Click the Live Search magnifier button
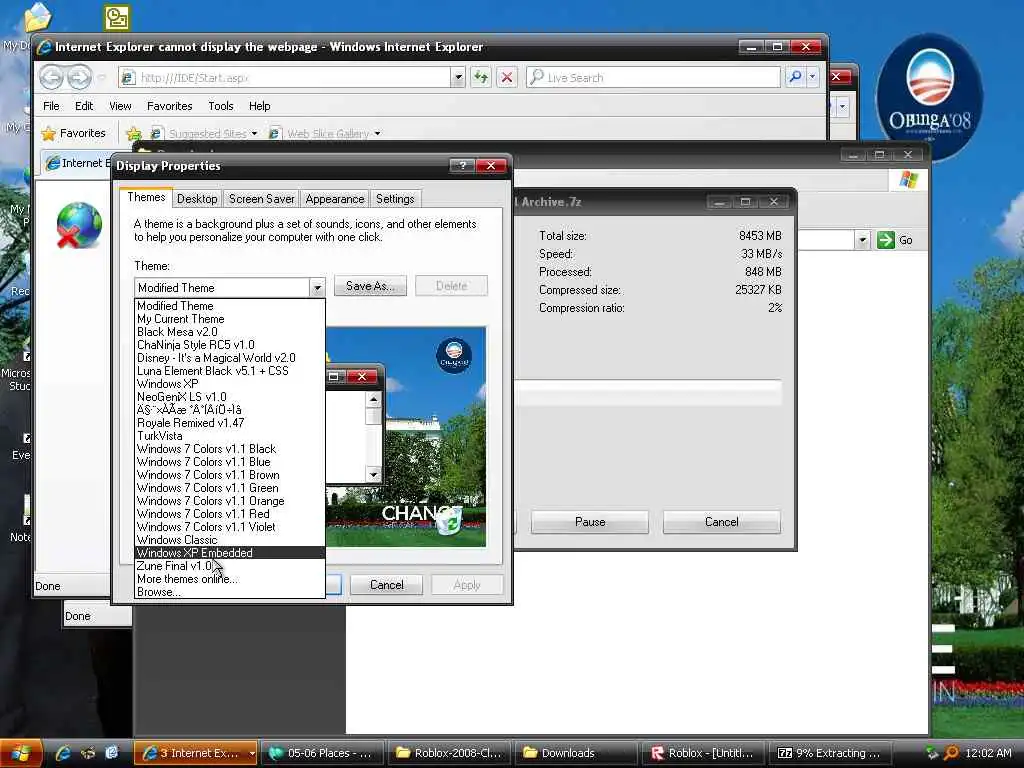1024x768 pixels. (x=795, y=77)
